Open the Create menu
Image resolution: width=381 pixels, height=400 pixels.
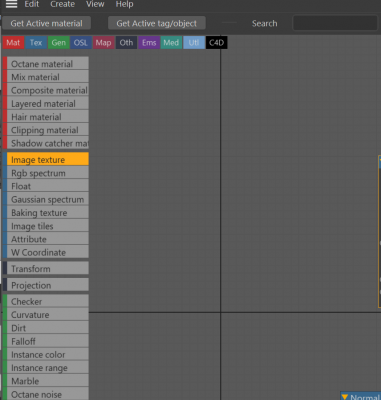(x=62, y=4)
